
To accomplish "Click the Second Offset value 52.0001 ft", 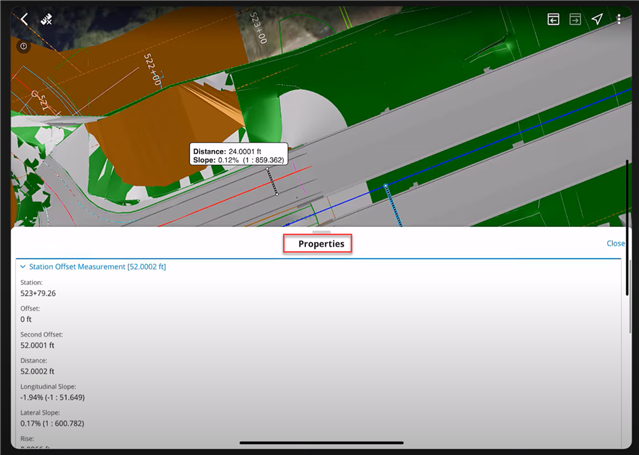I will click(43, 345).
